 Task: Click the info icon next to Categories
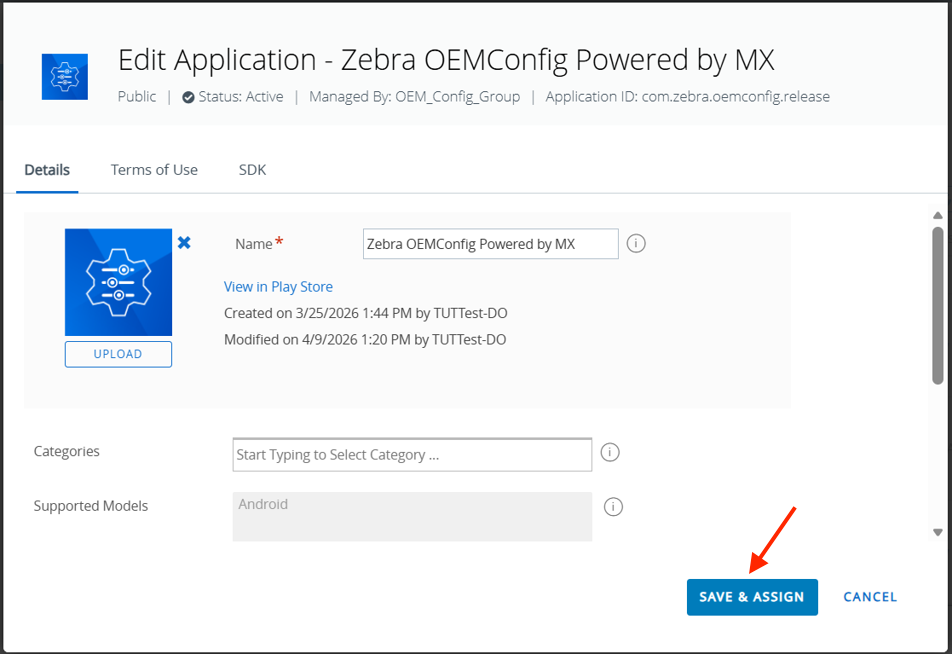(x=610, y=453)
